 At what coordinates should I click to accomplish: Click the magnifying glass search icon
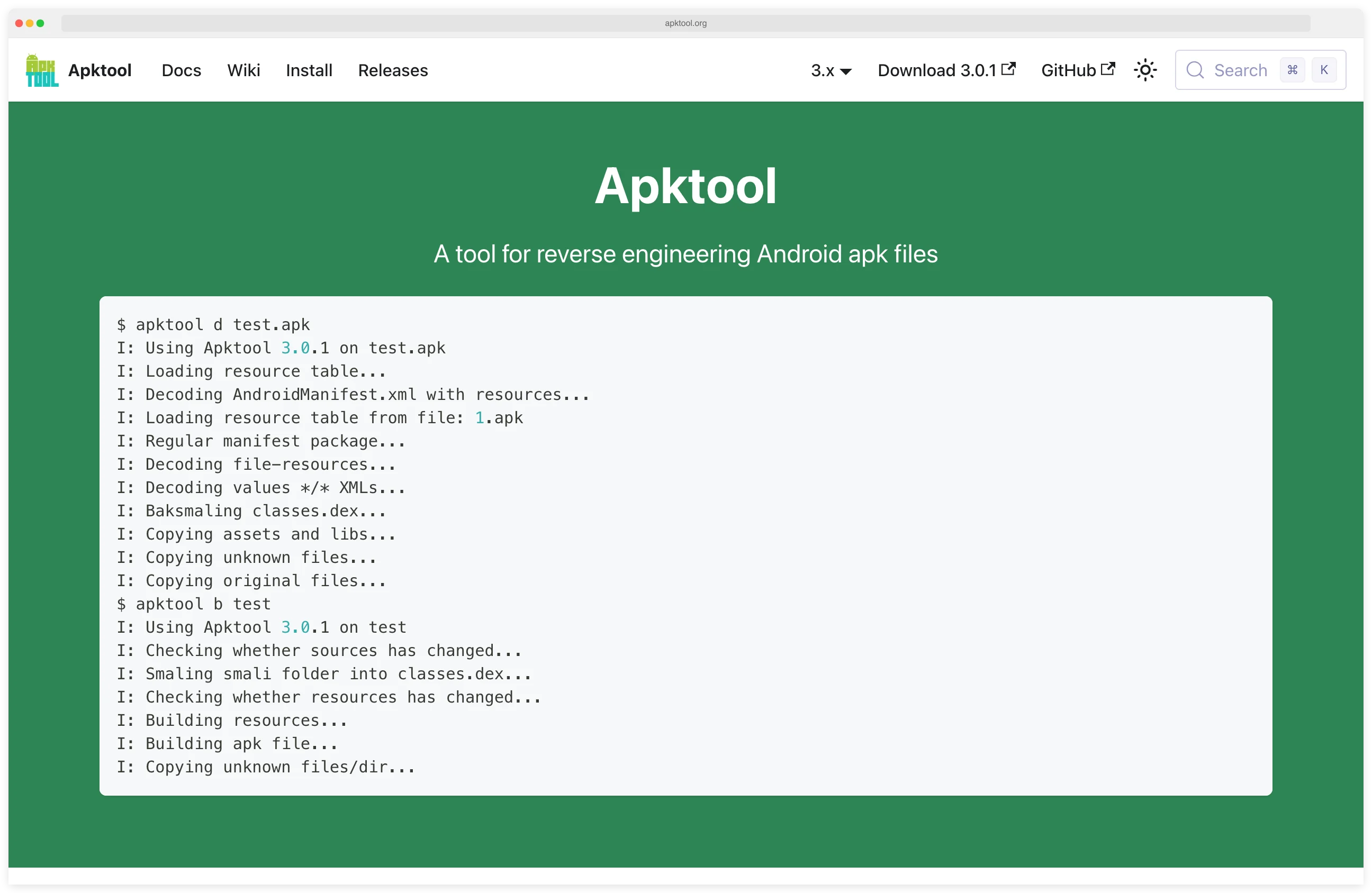(x=1195, y=70)
